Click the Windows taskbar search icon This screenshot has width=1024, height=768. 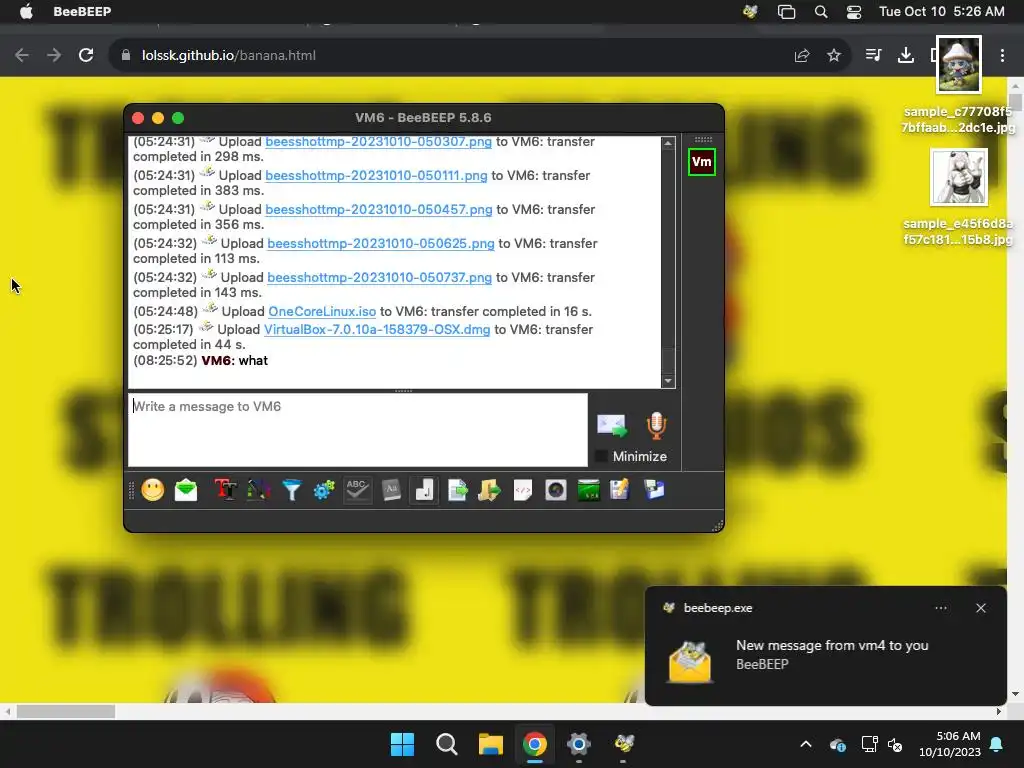[x=447, y=744]
